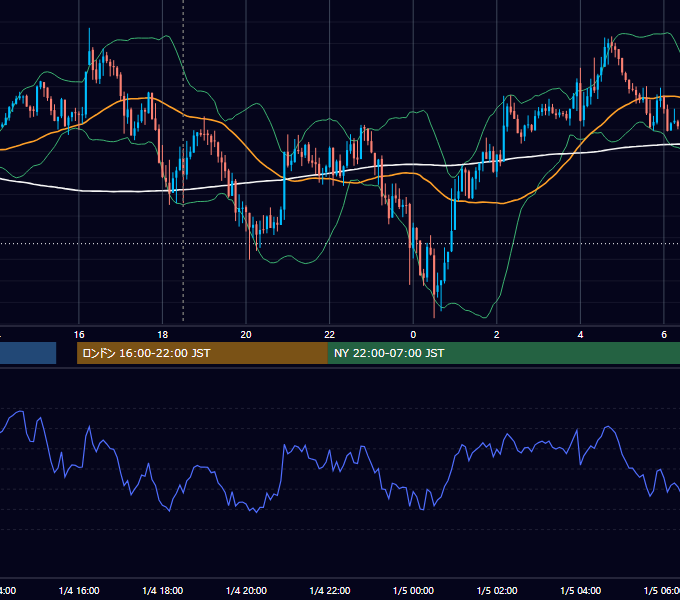This screenshot has width=680, height=600.
Task: Click the 4 hour label on chart axis
Action: click(580, 335)
